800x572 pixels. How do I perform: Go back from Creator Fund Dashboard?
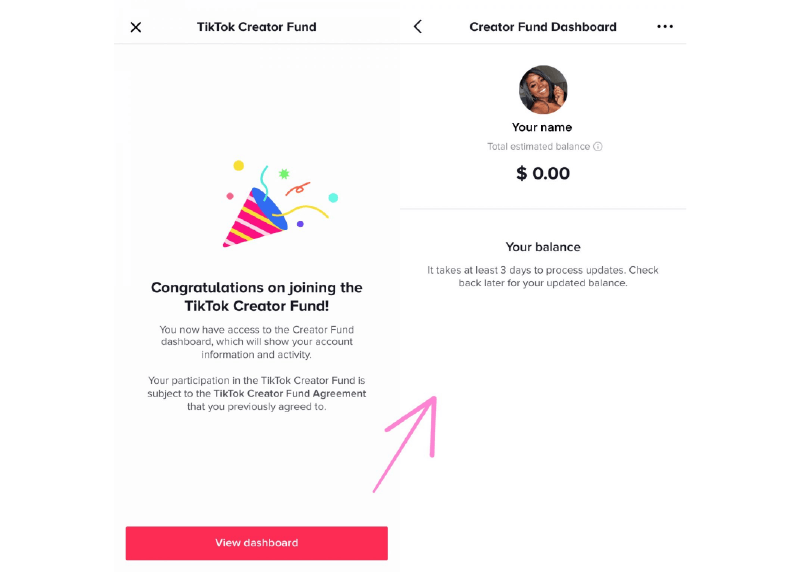click(418, 27)
